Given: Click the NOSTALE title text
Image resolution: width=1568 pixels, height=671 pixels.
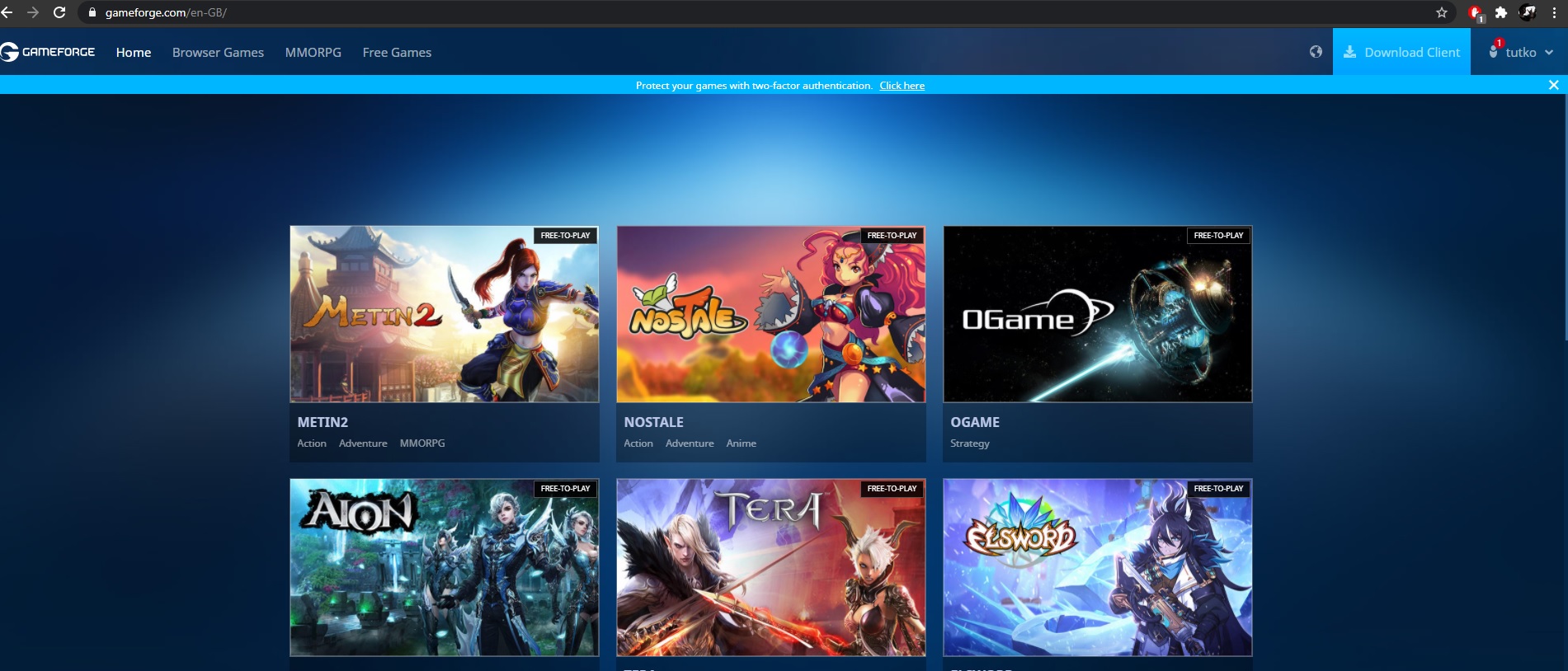Looking at the screenshot, I should [x=653, y=422].
